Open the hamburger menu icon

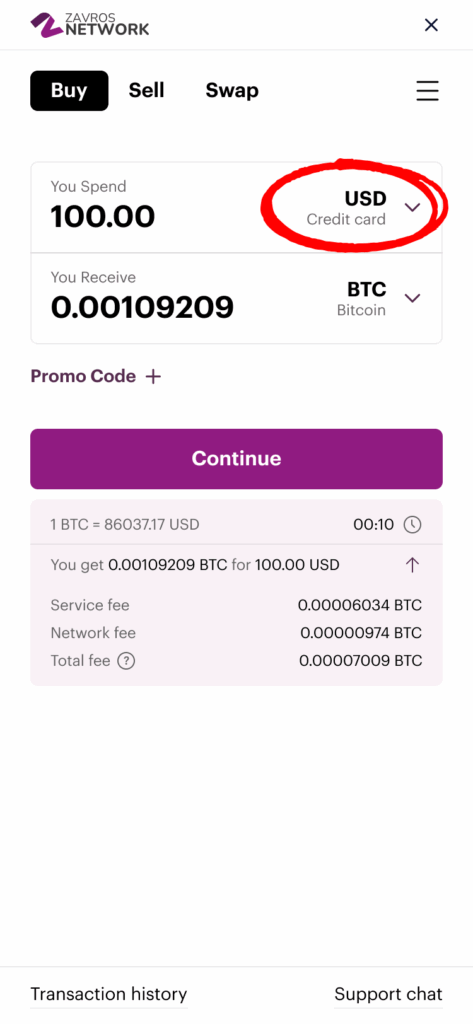pos(427,91)
